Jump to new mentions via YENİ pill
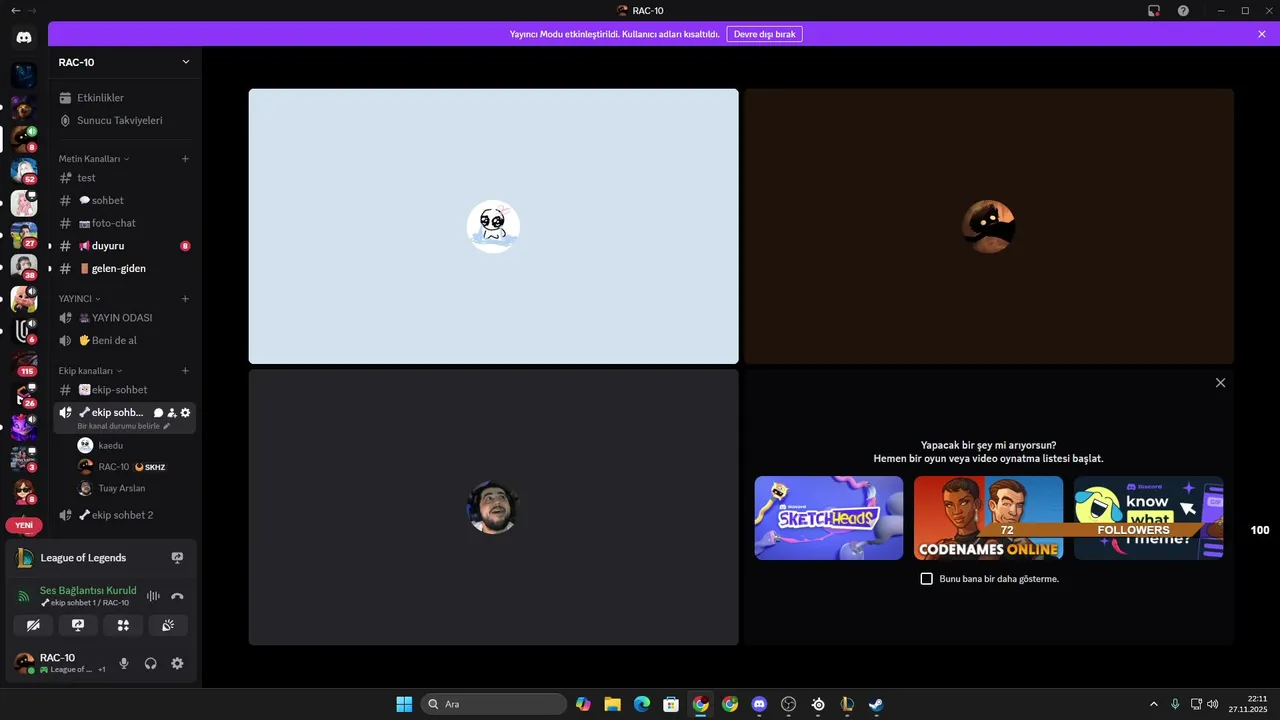The image size is (1280, 720). coord(24,525)
